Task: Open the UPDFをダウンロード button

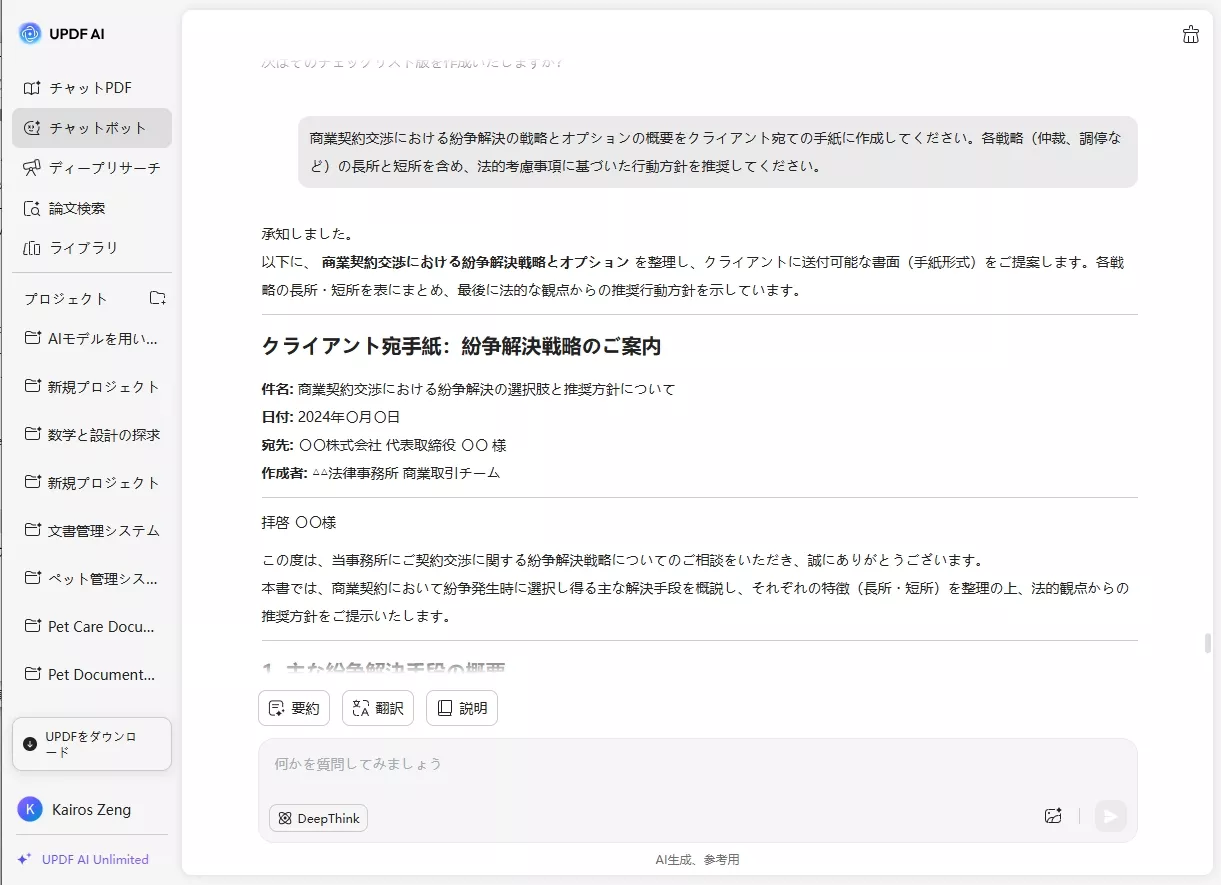Action: 91,744
